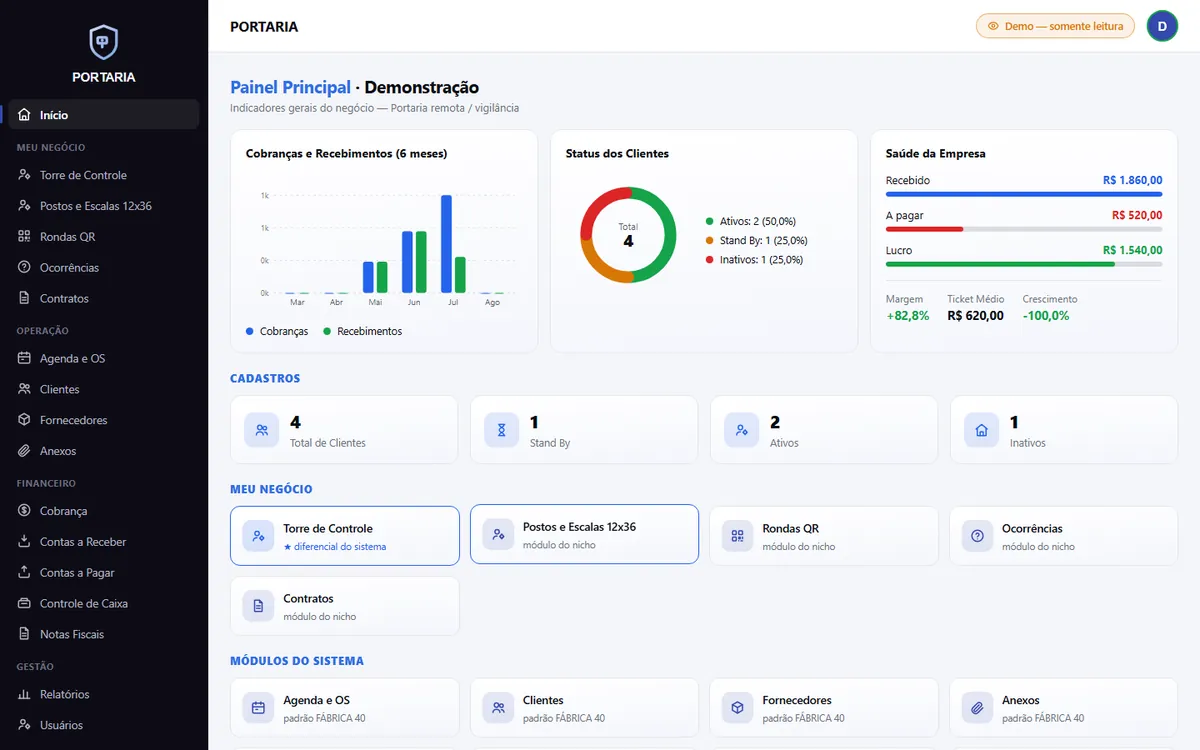Click the Contratos sidebar document icon
1200x750 pixels.
click(x=25, y=299)
